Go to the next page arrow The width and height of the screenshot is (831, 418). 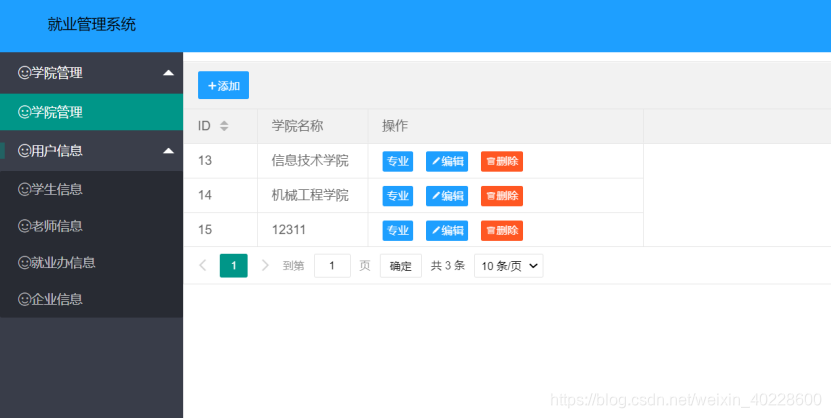(x=266, y=265)
